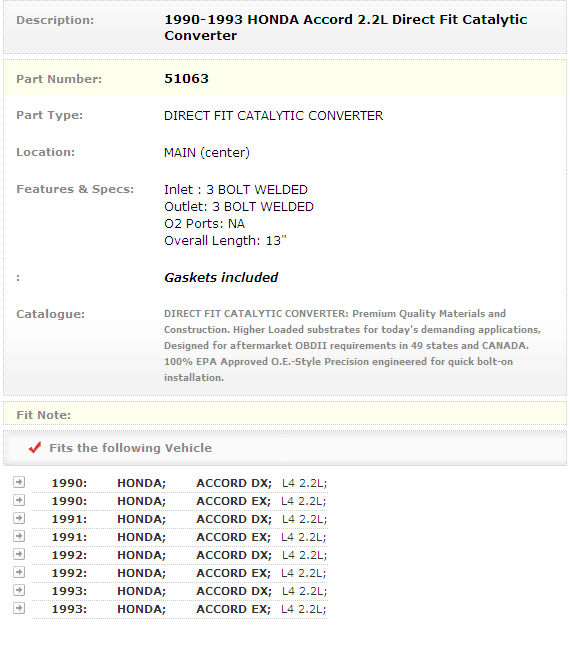Click arrow icon beside 1991 Accord EX

19,536
